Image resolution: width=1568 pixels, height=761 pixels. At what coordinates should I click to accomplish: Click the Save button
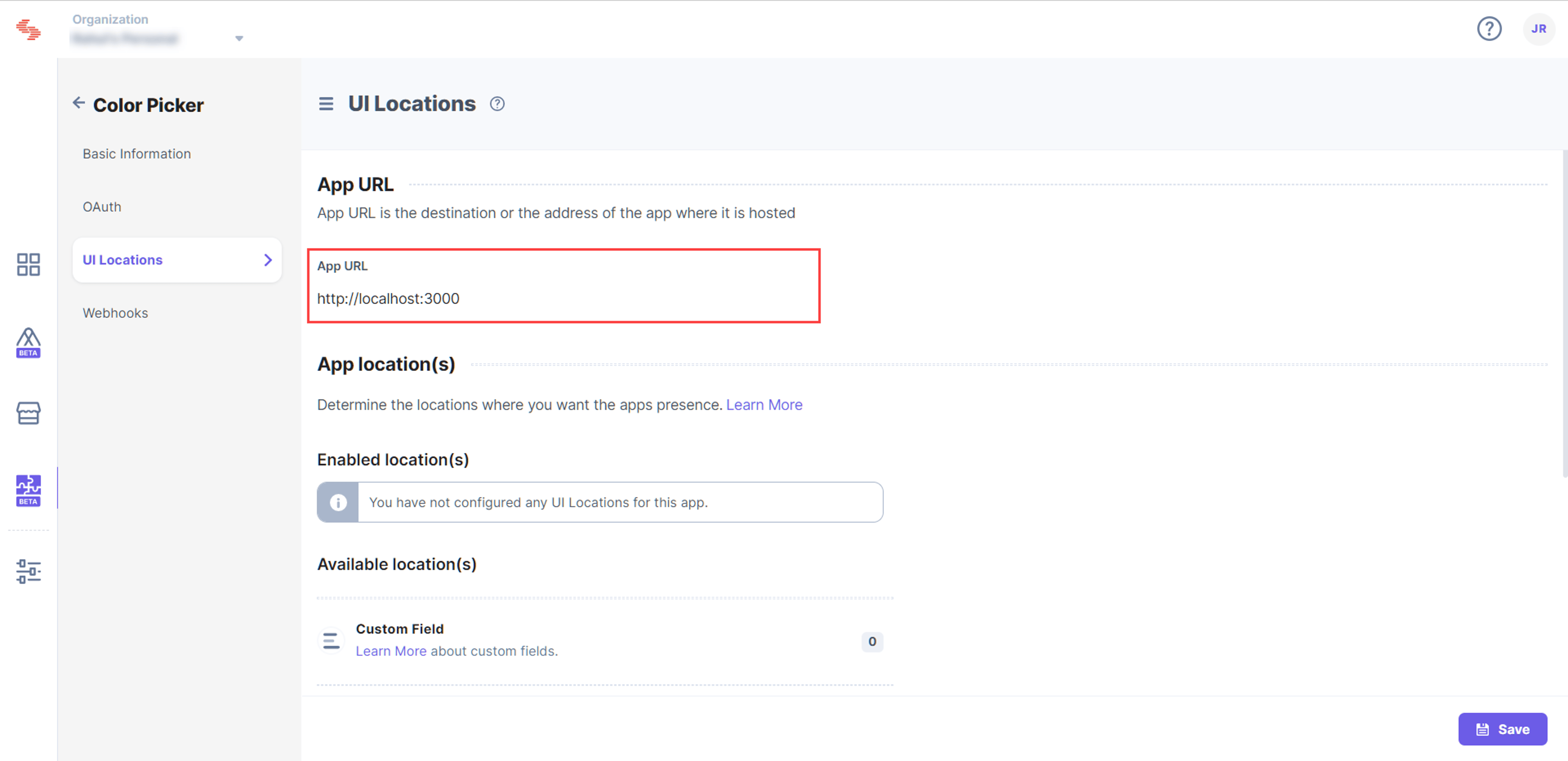(x=1502, y=729)
